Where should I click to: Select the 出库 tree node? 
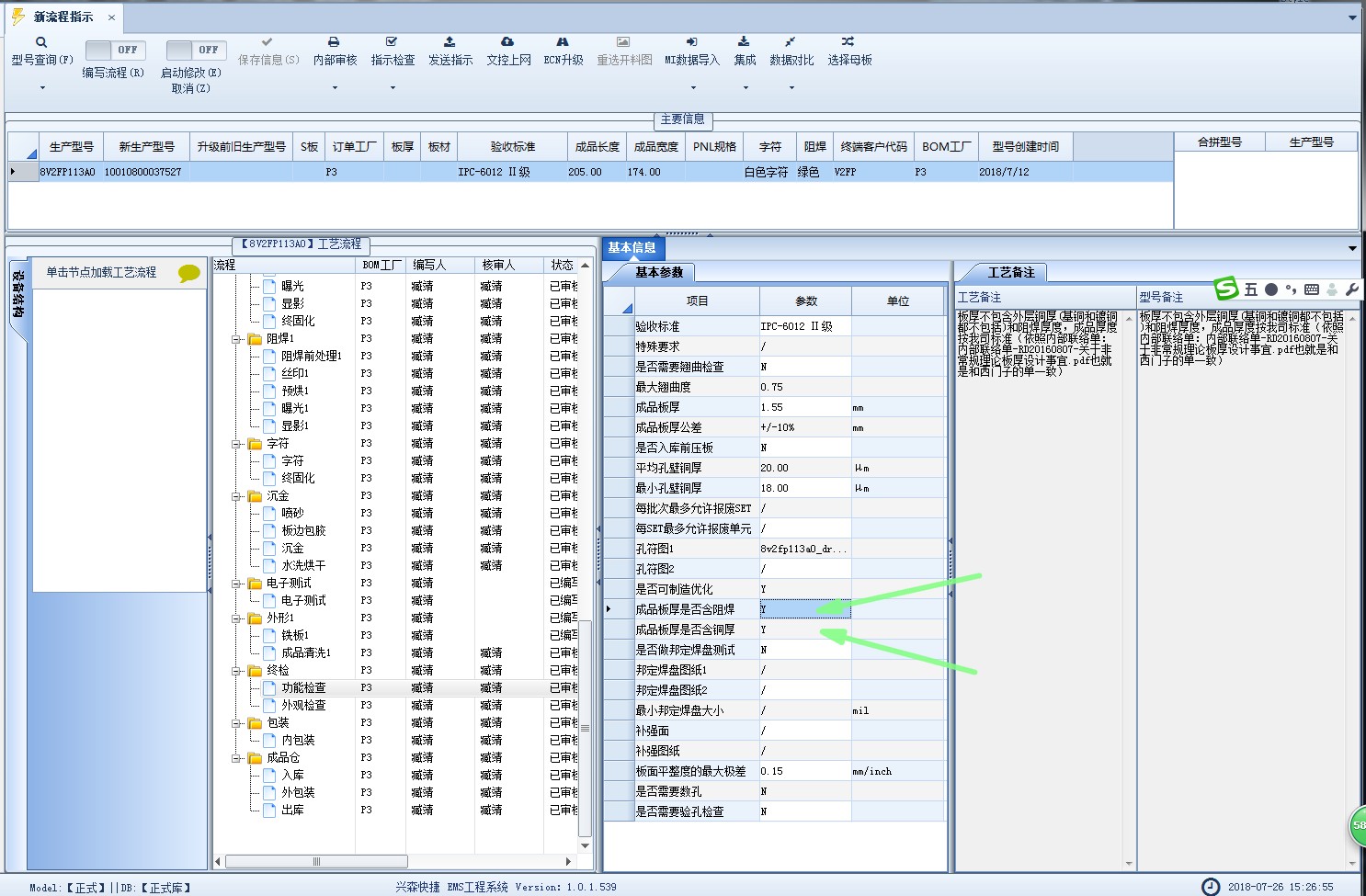292,810
